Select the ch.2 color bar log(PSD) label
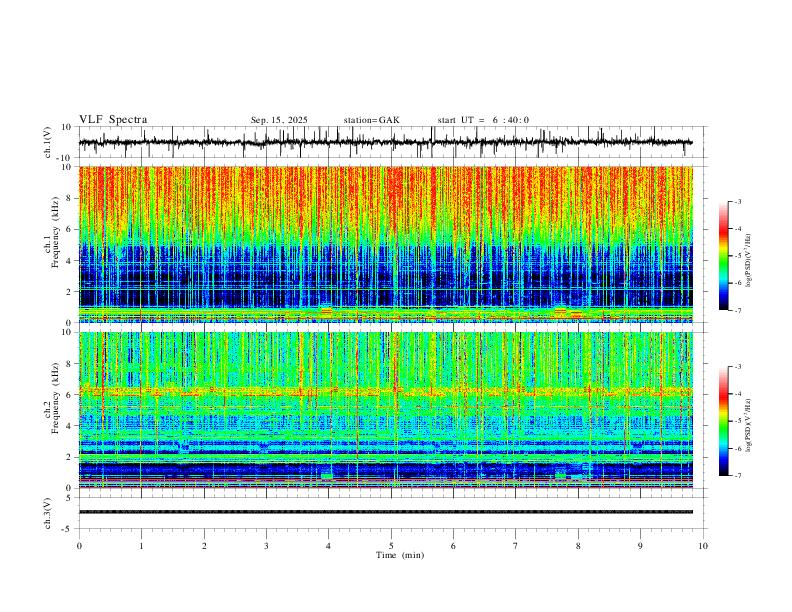The image size is (792, 612). coord(749,426)
